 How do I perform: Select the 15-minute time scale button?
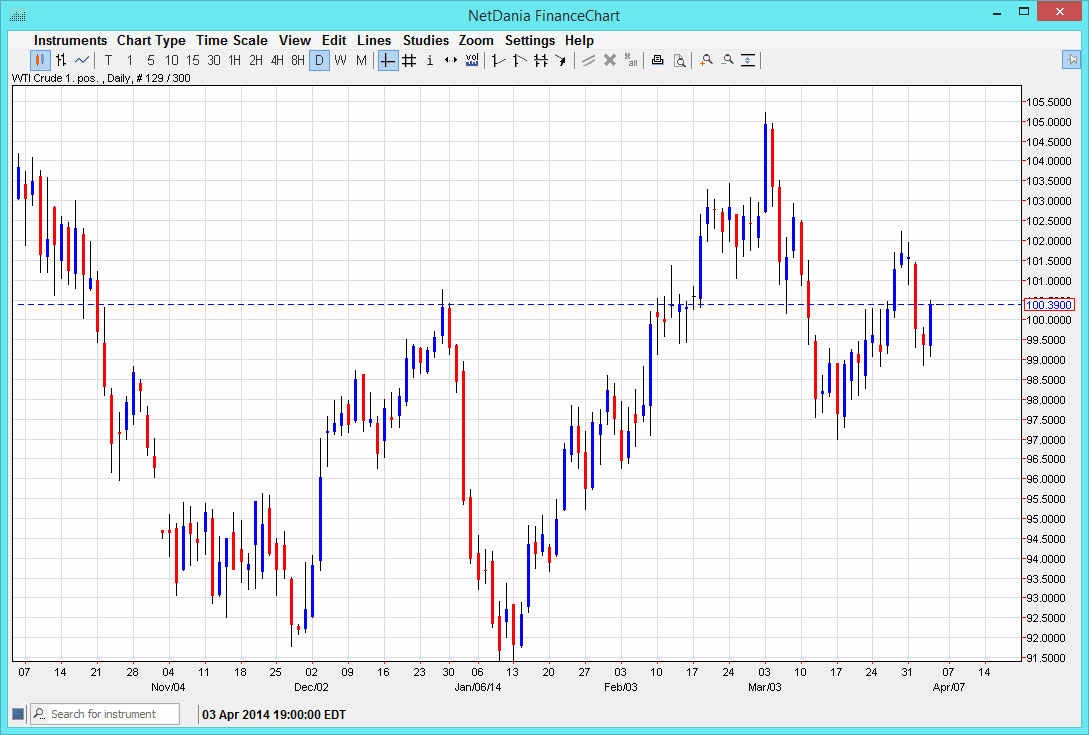[x=192, y=61]
